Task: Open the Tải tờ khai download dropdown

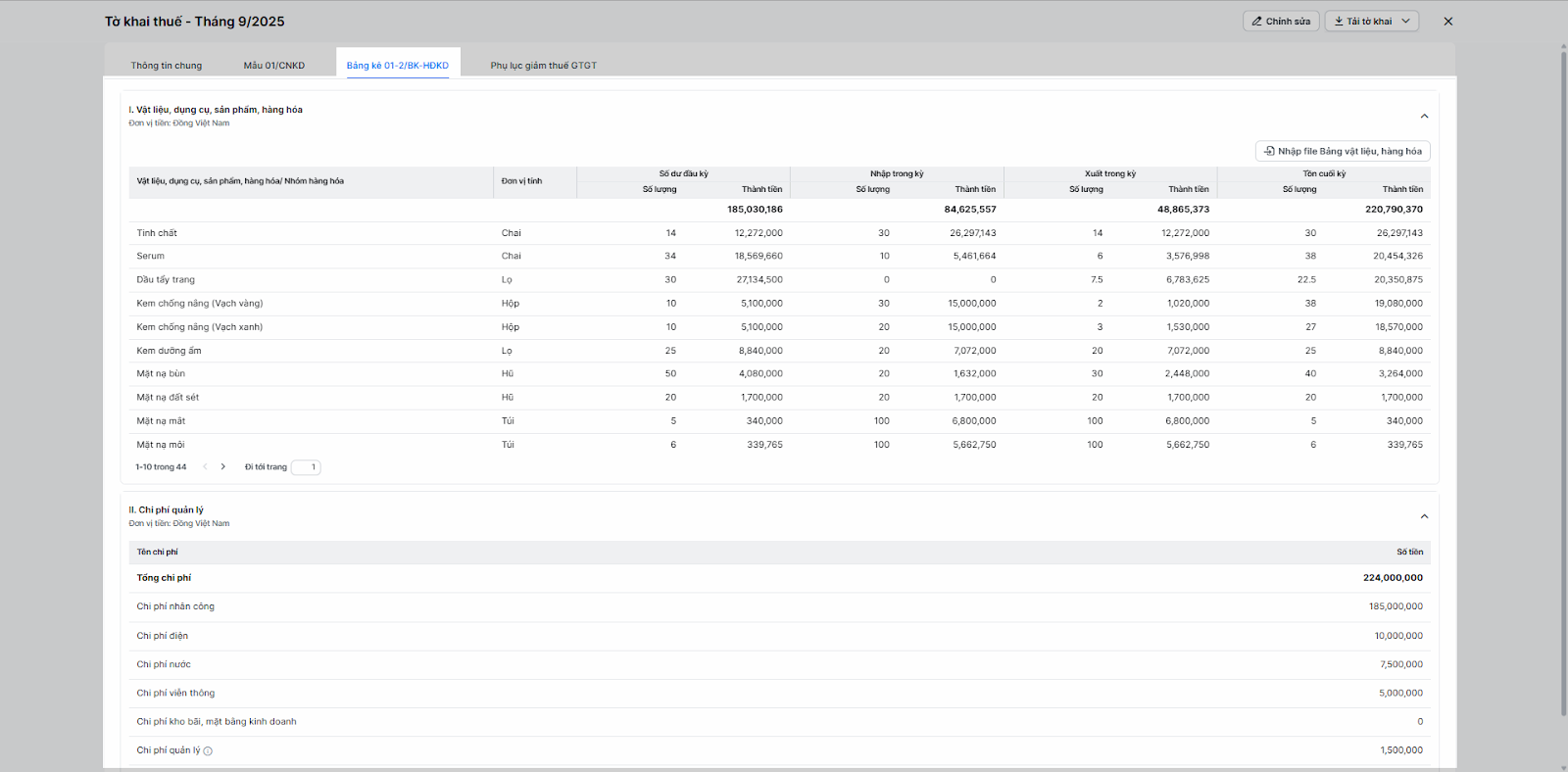Action: coord(1371,22)
